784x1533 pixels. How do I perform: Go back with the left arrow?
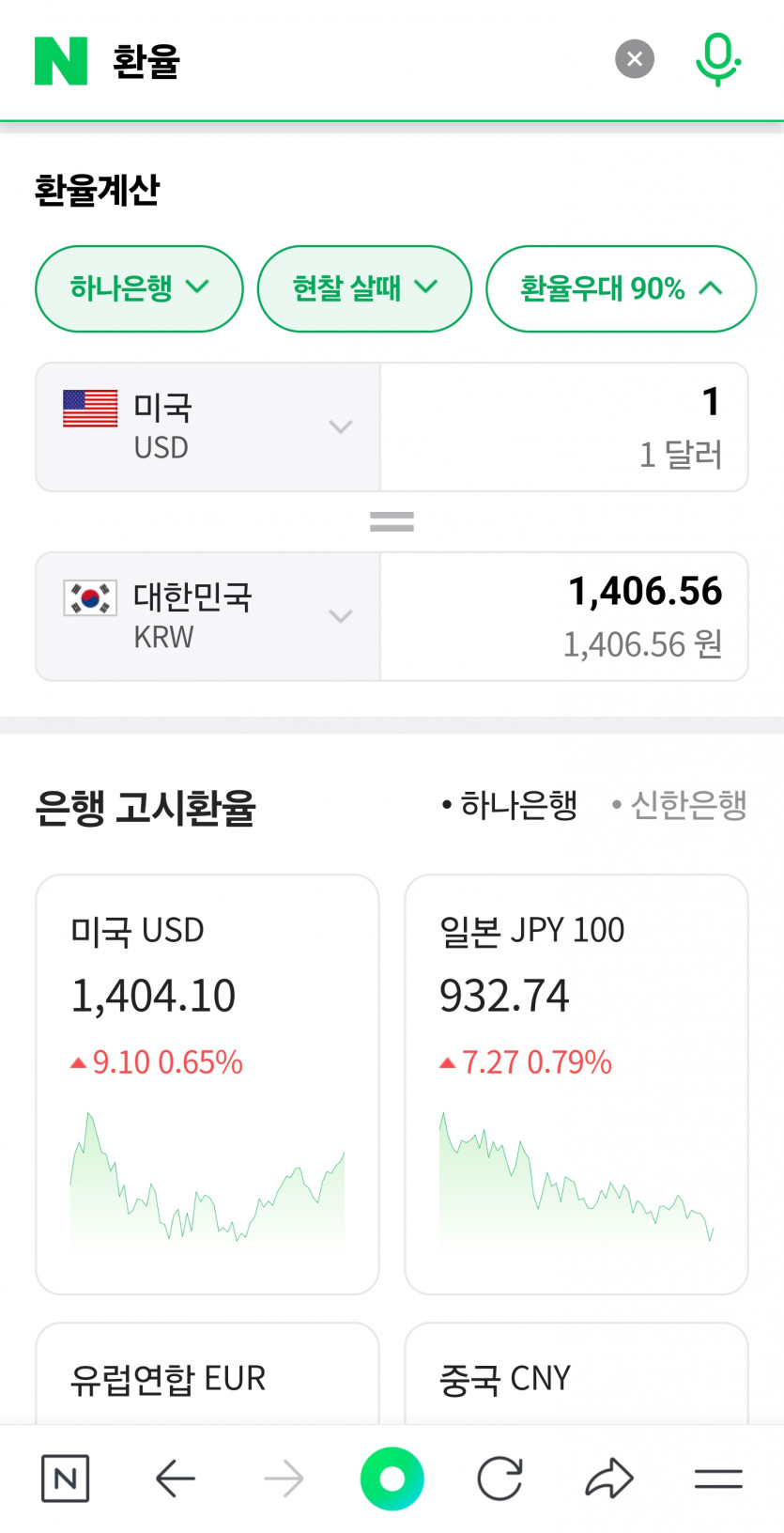pyautogui.click(x=175, y=1479)
